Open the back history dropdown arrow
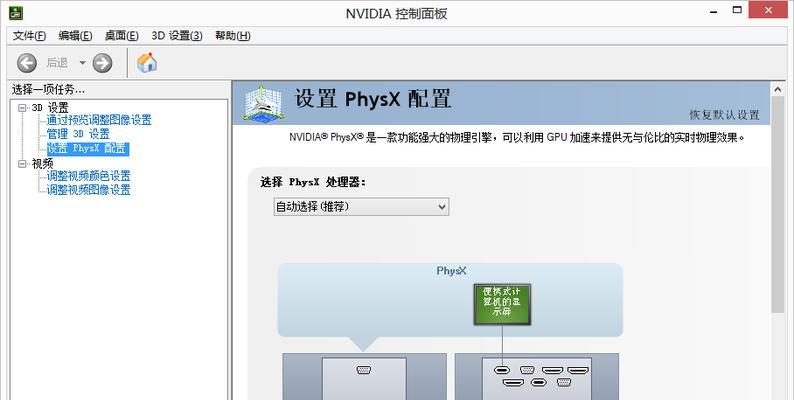 (82, 63)
